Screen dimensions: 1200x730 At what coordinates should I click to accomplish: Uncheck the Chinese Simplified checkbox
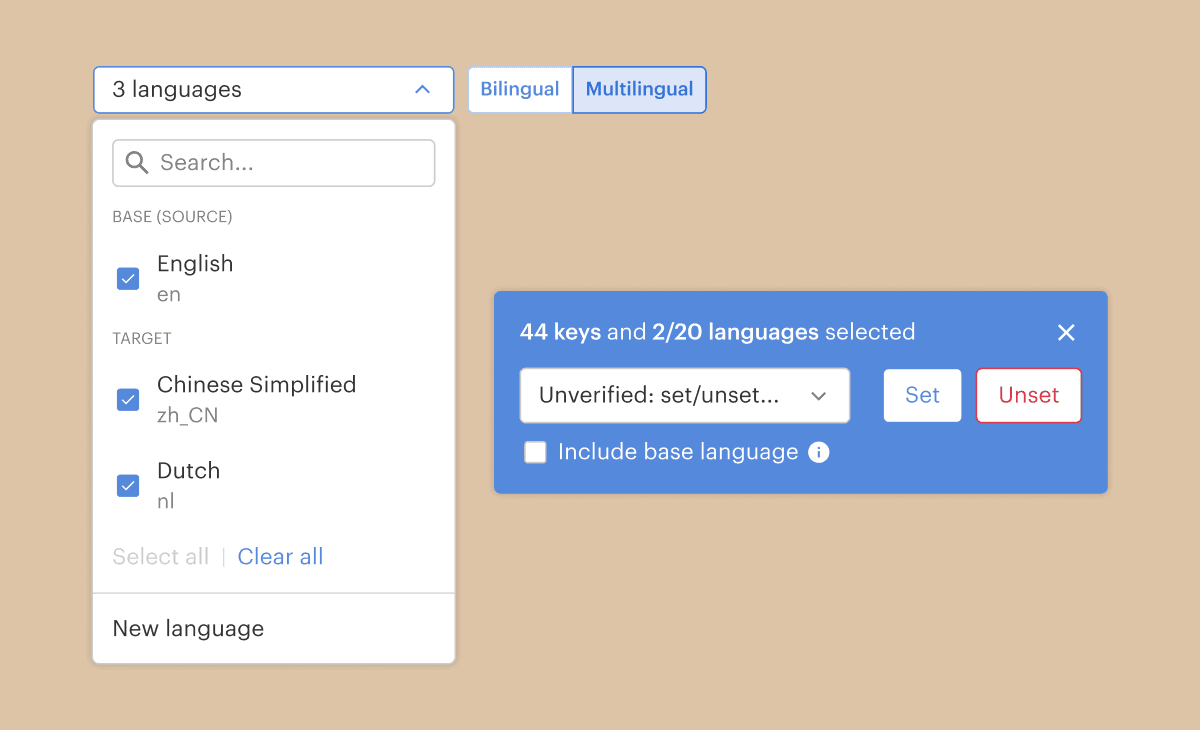(128, 400)
